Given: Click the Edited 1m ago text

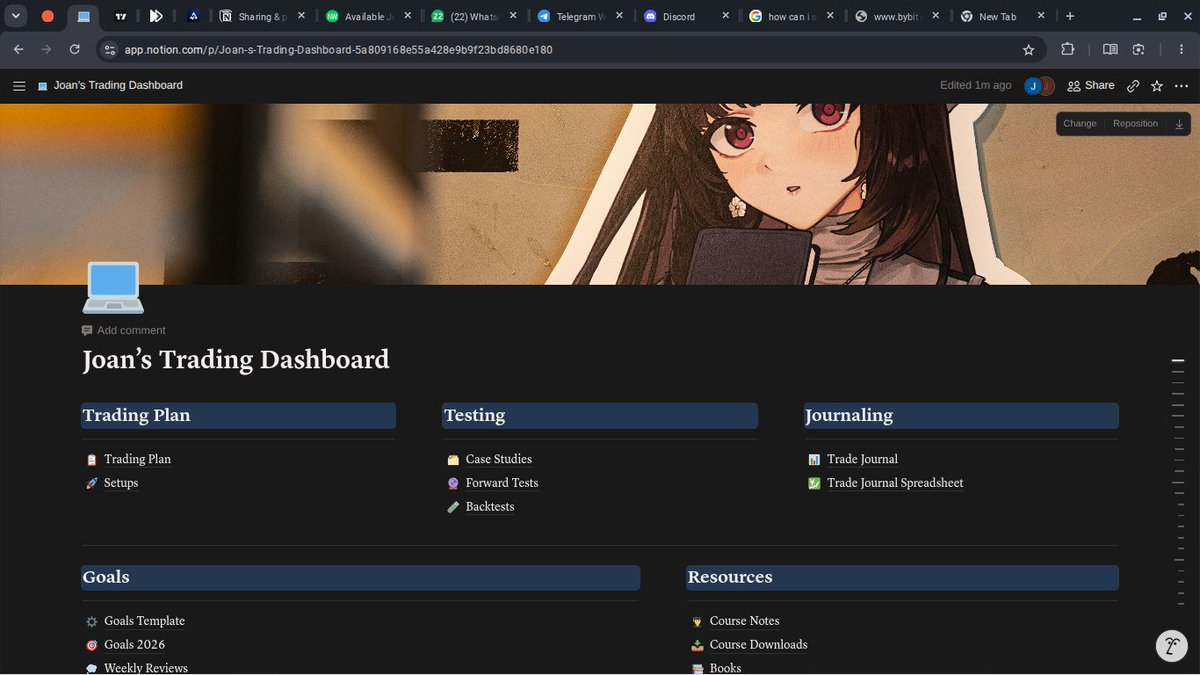Looking at the screenshot, I should [975, 86].
